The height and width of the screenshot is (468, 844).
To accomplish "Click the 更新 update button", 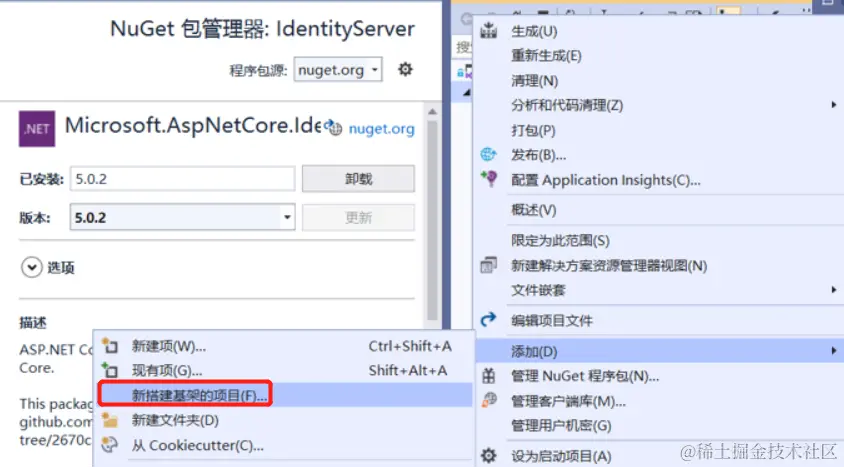I will pyautogui.click(x=358, y=217).
